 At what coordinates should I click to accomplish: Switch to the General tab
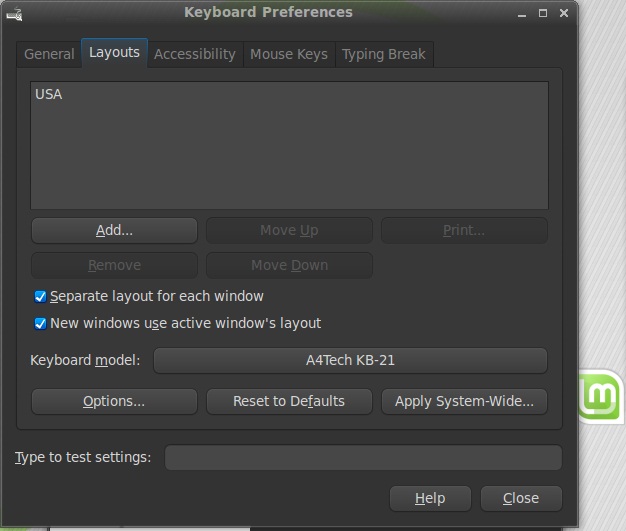click(49, 54)
